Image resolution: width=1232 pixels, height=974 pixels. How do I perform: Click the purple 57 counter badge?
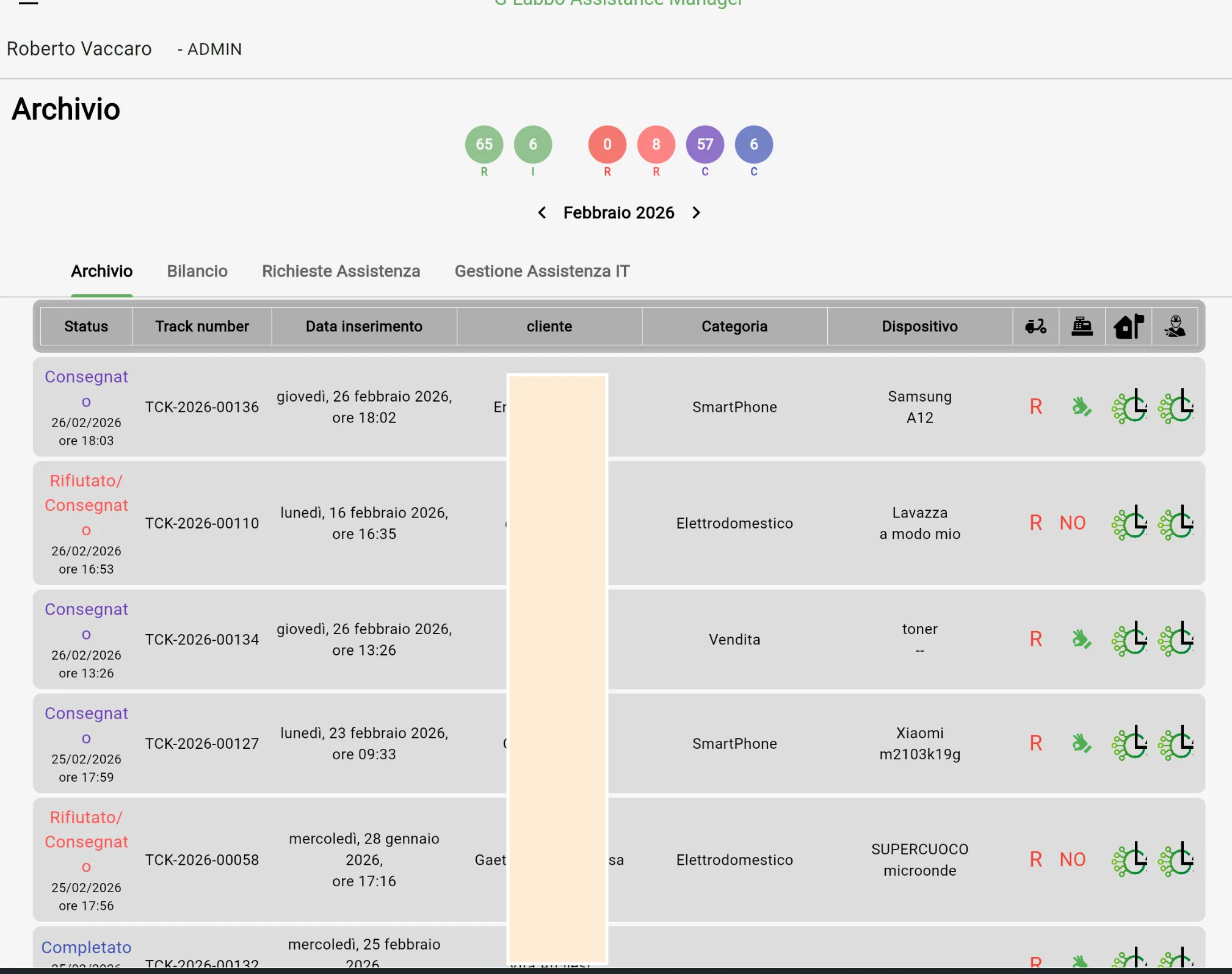[705, 145]
